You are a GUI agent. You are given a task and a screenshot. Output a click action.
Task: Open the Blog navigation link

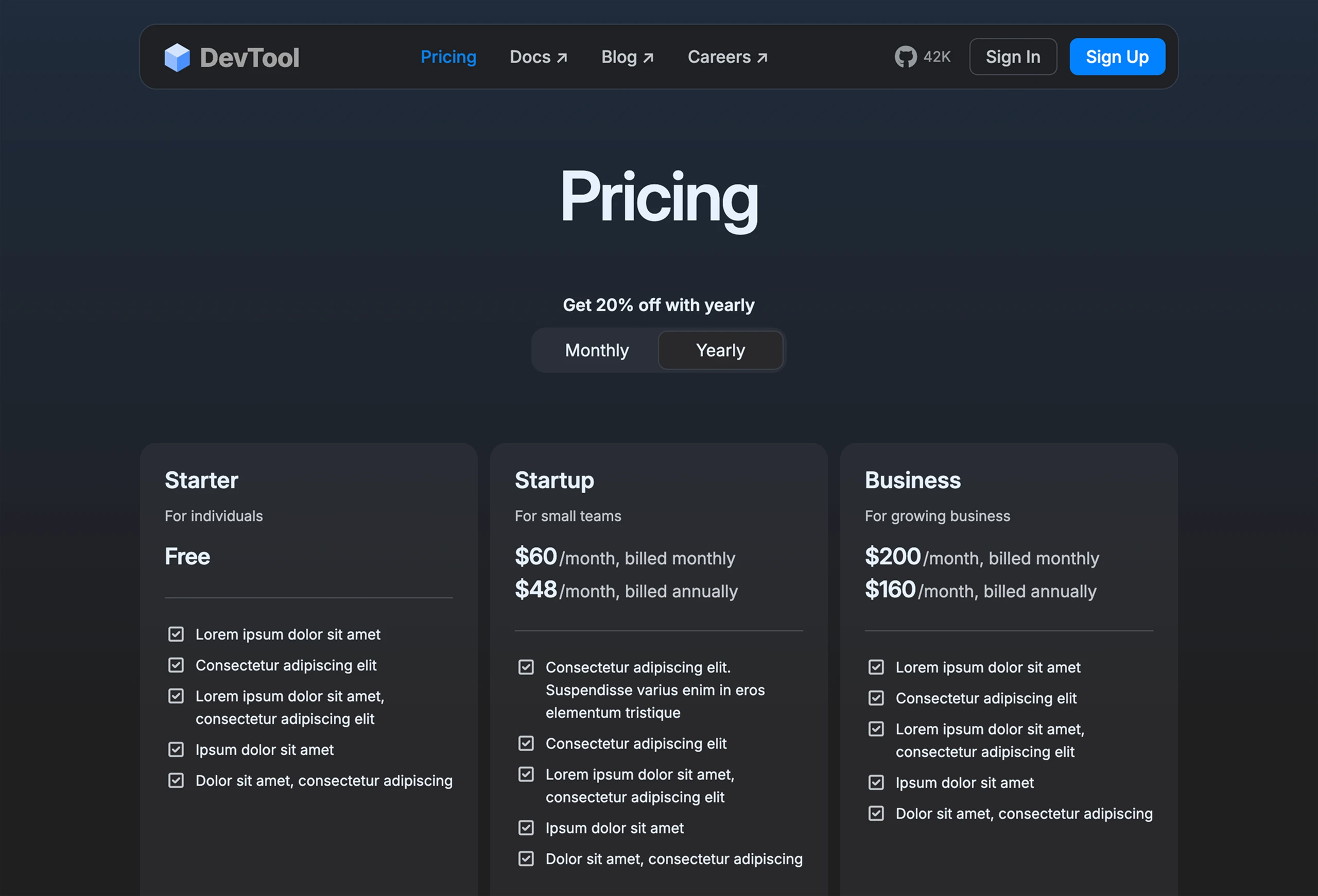coord(627,57)
